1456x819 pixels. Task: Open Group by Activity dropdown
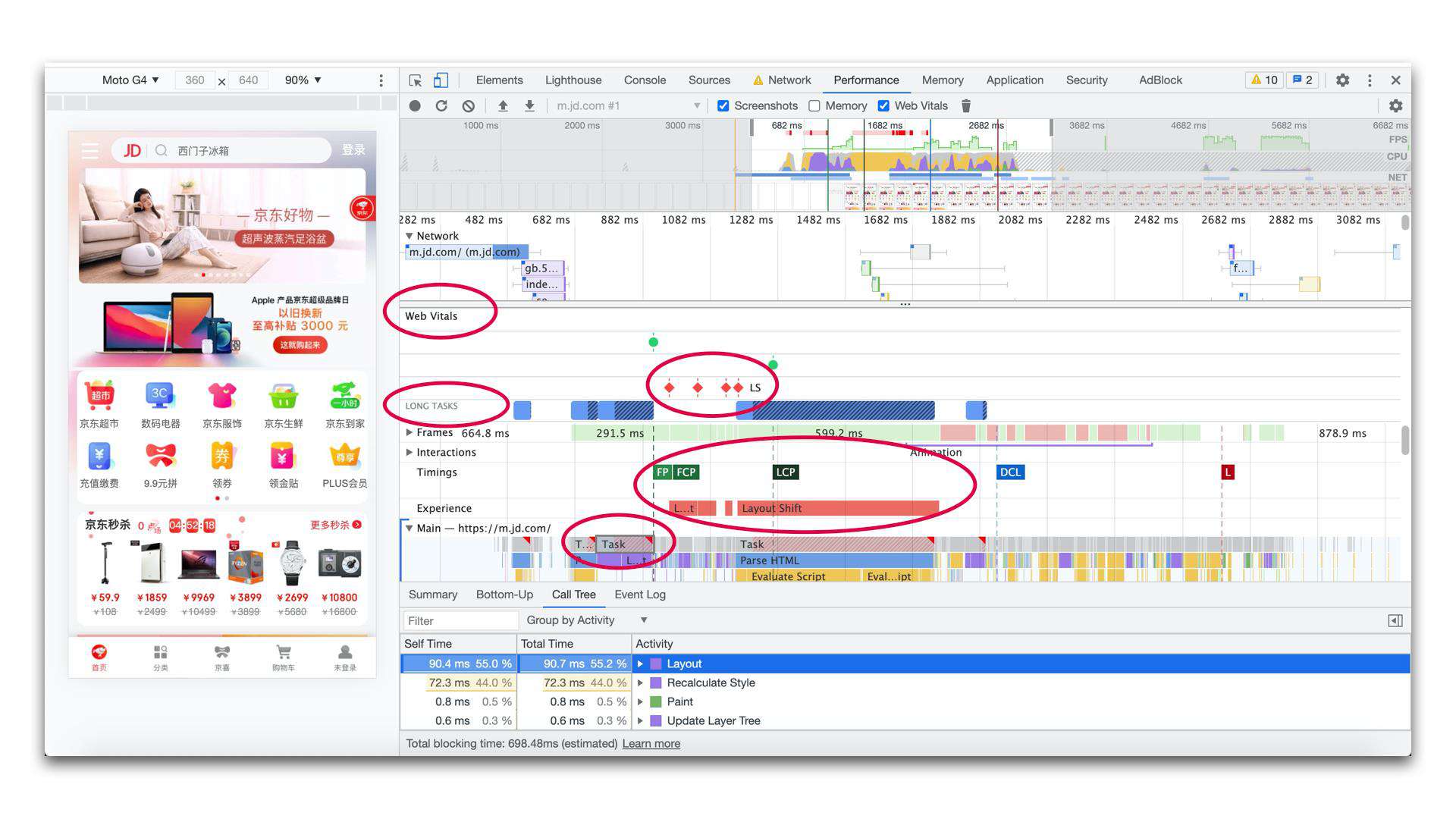[x=586, y=620]
